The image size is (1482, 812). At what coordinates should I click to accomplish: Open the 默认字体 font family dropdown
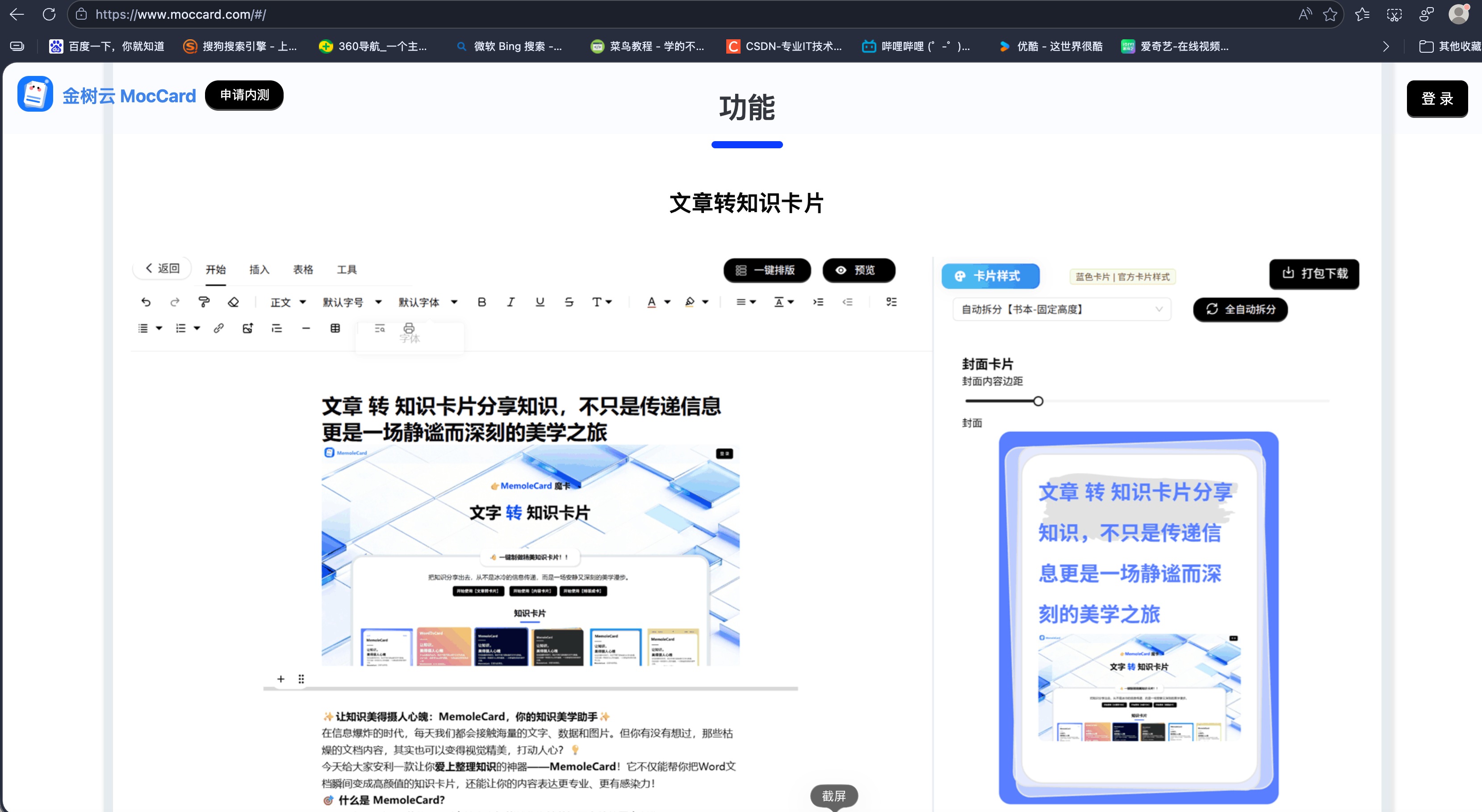click(x=428, y=302)
